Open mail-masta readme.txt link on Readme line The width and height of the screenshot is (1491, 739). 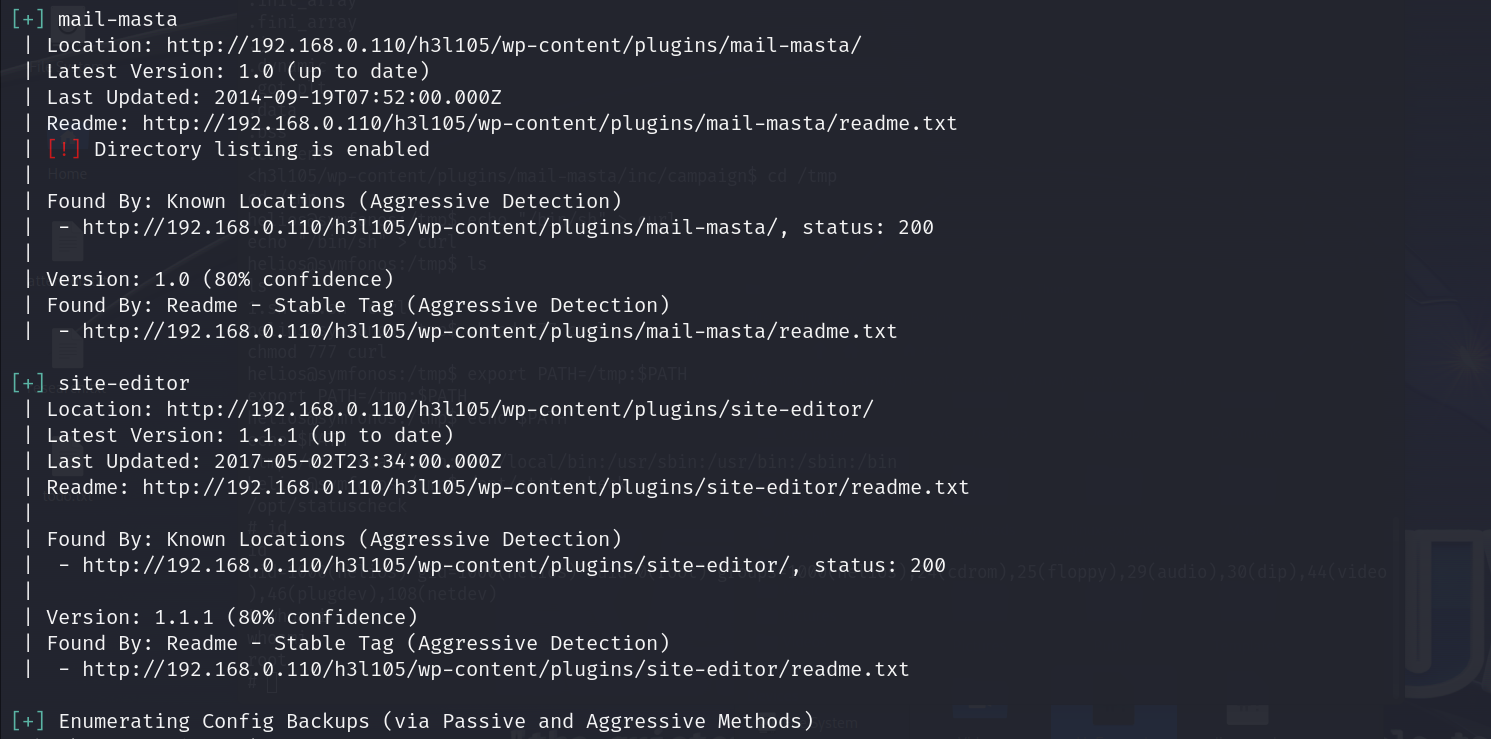pos(550,123)
